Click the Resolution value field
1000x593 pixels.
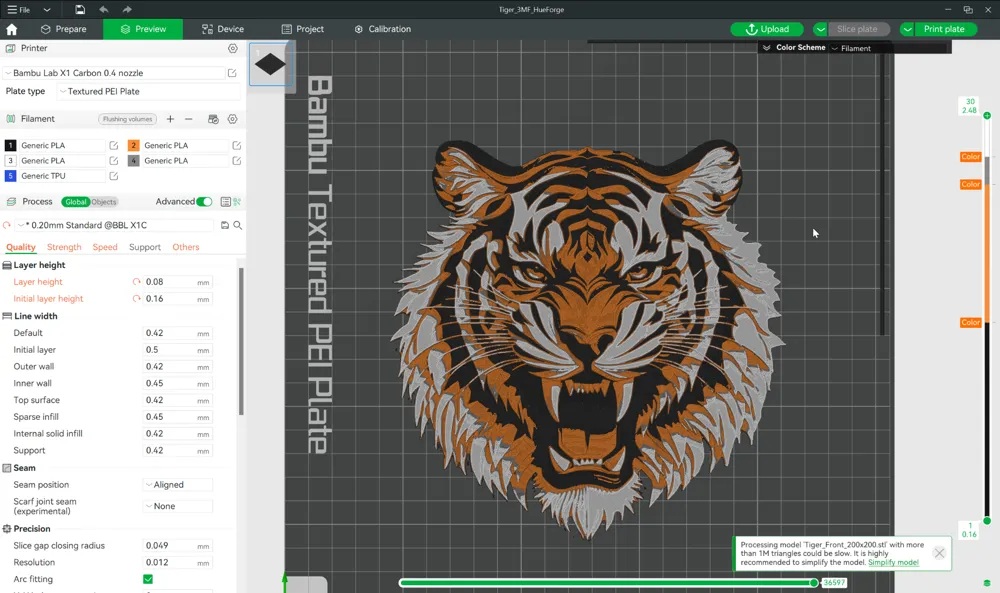pyautogui.click(x=178, y=562)
